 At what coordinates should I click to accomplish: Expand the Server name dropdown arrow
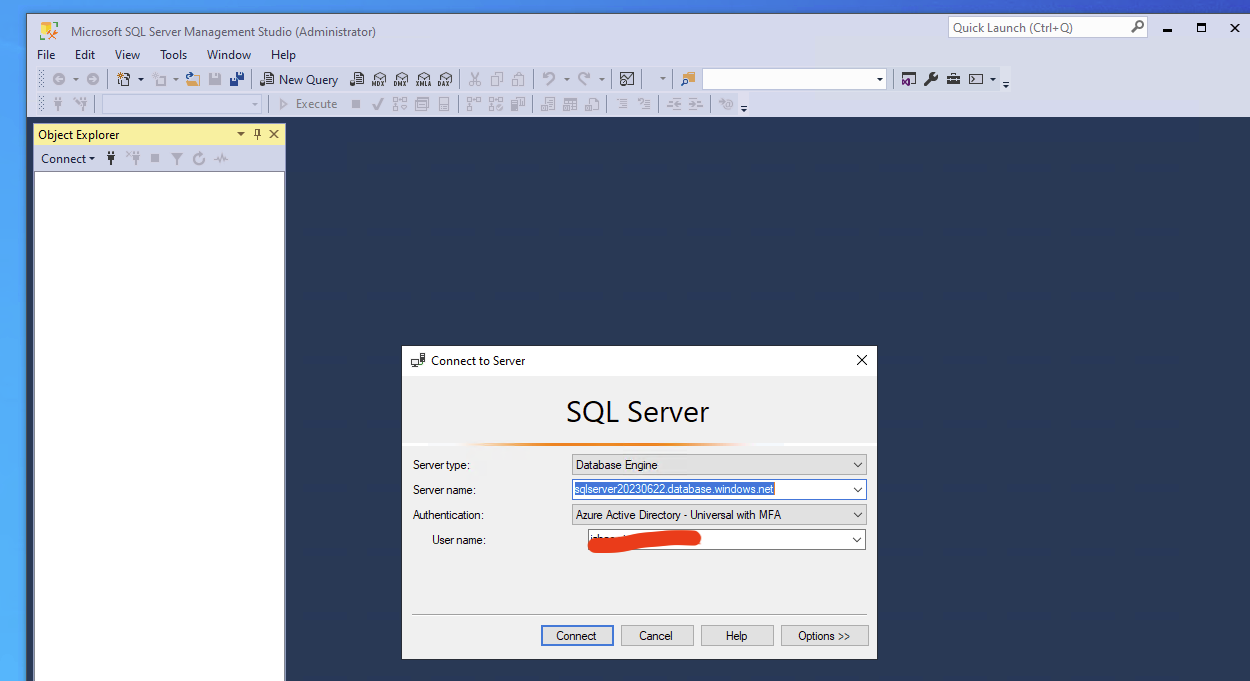pyautogui.click(x=858, y=489)
